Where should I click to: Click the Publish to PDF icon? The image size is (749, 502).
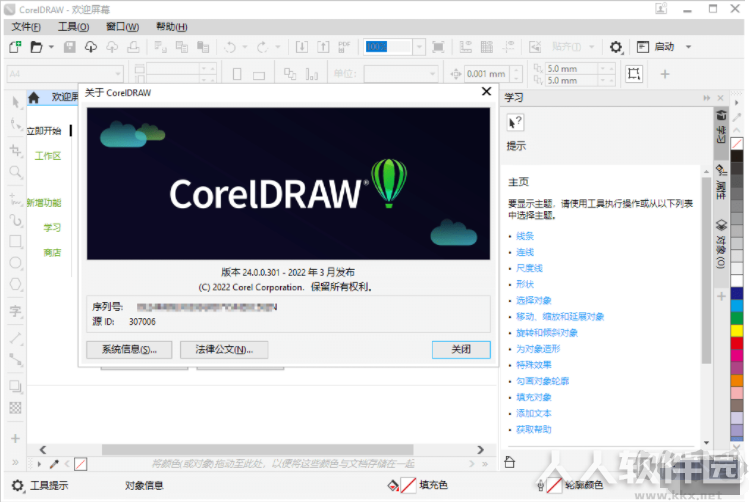344,47
